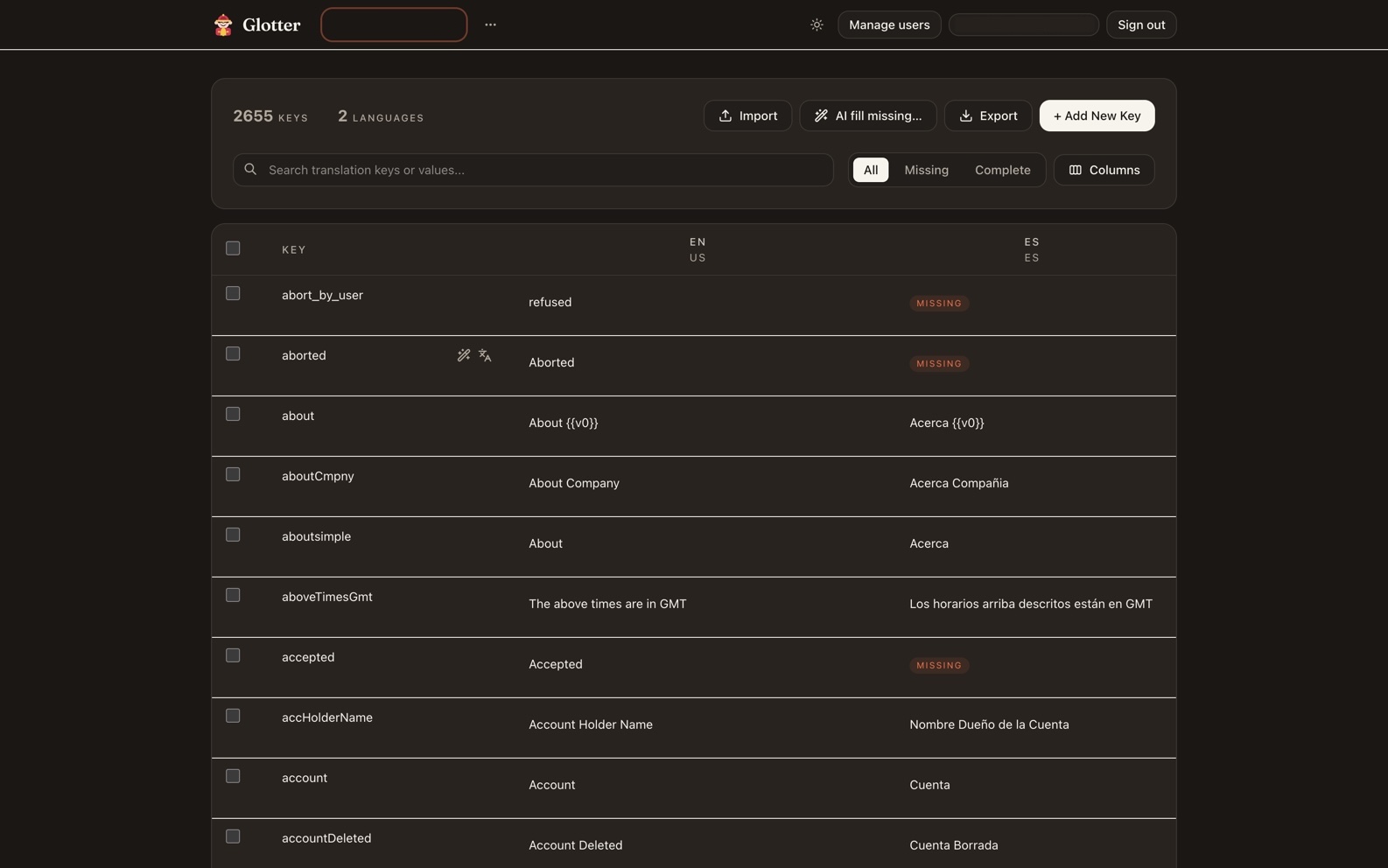Viewport: 1388px width, 868px height.
Task: Select the aborted row checkbox
Action: [233, 353]
